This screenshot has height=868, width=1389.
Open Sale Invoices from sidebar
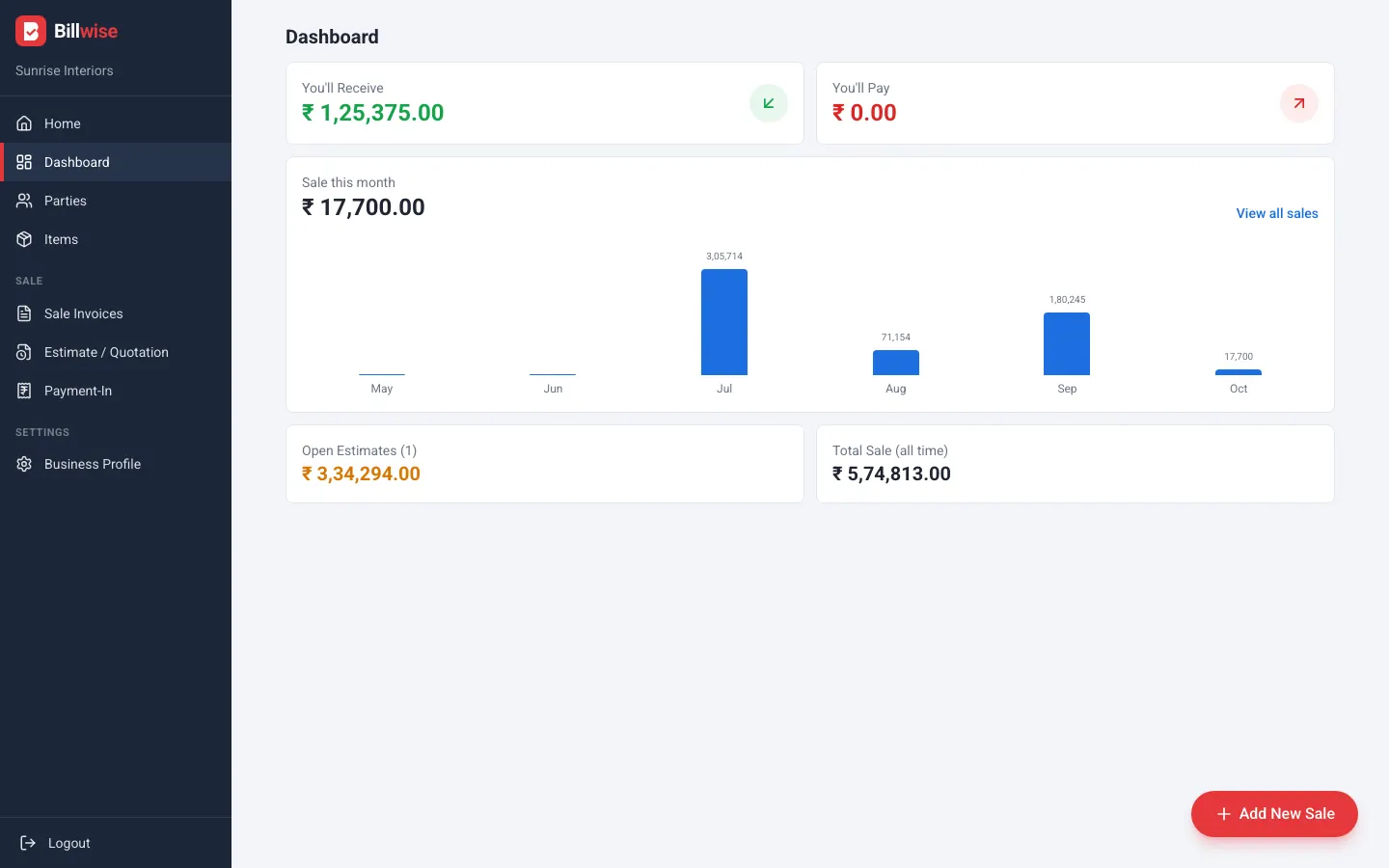coord(116,313)
